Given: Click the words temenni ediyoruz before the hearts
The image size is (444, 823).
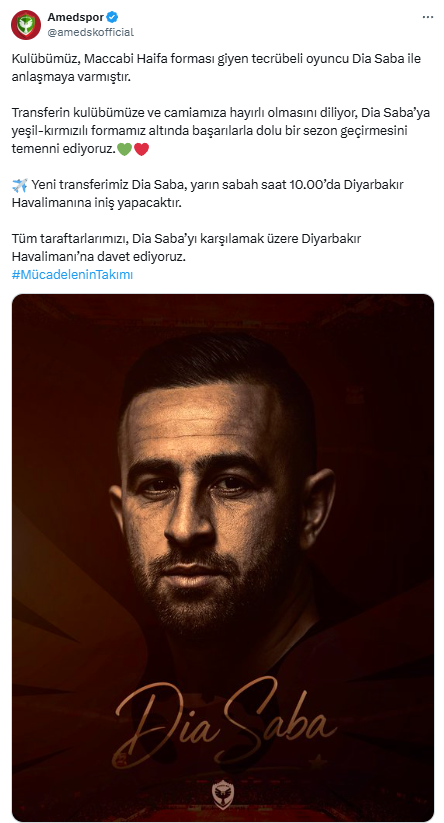Looking at the screenshot, I should (x=63, y=150).
